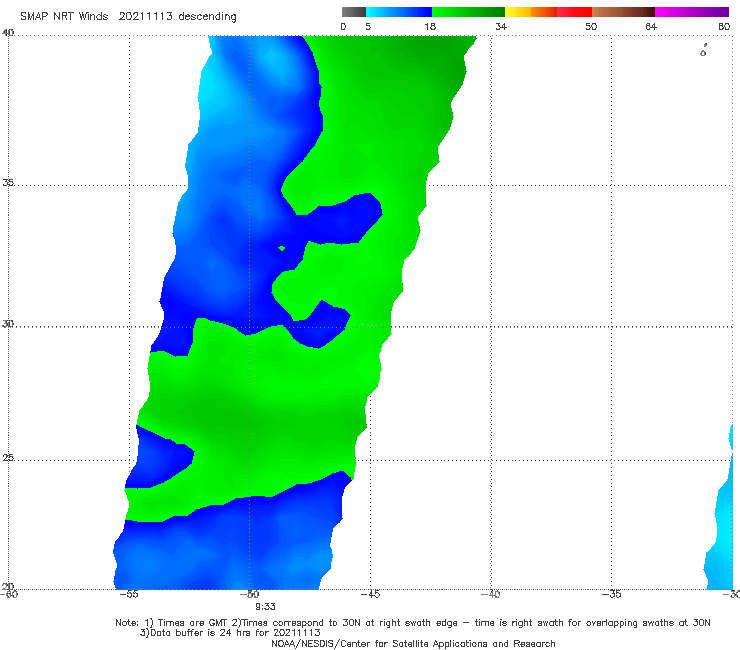
Task: Click longitude axis label '-45'
Action: click(x=370, y=594)
